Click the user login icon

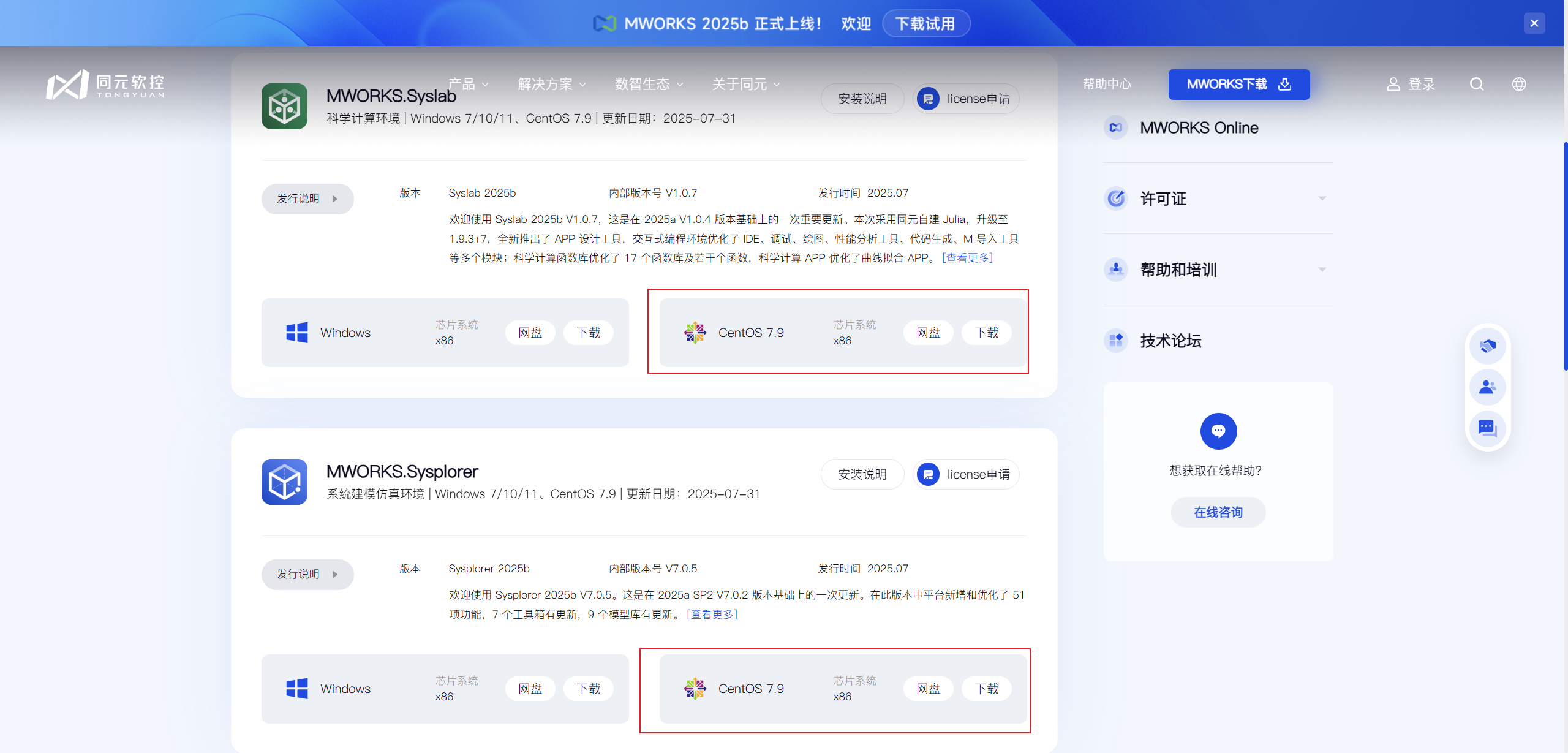point(1393,84)
